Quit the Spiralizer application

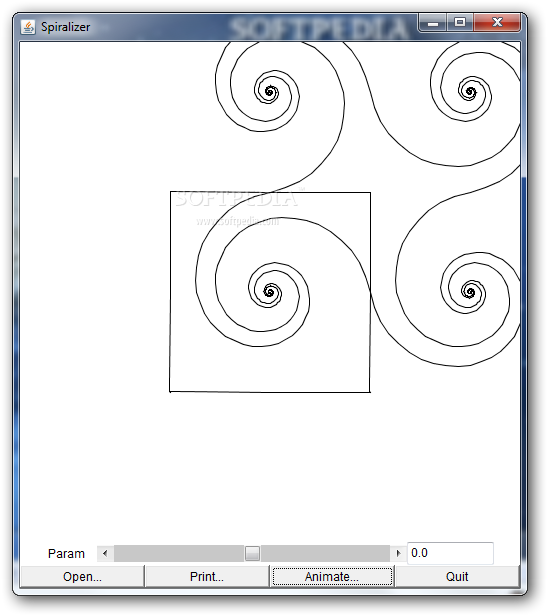pyautogui.click(x=457, y=576)
